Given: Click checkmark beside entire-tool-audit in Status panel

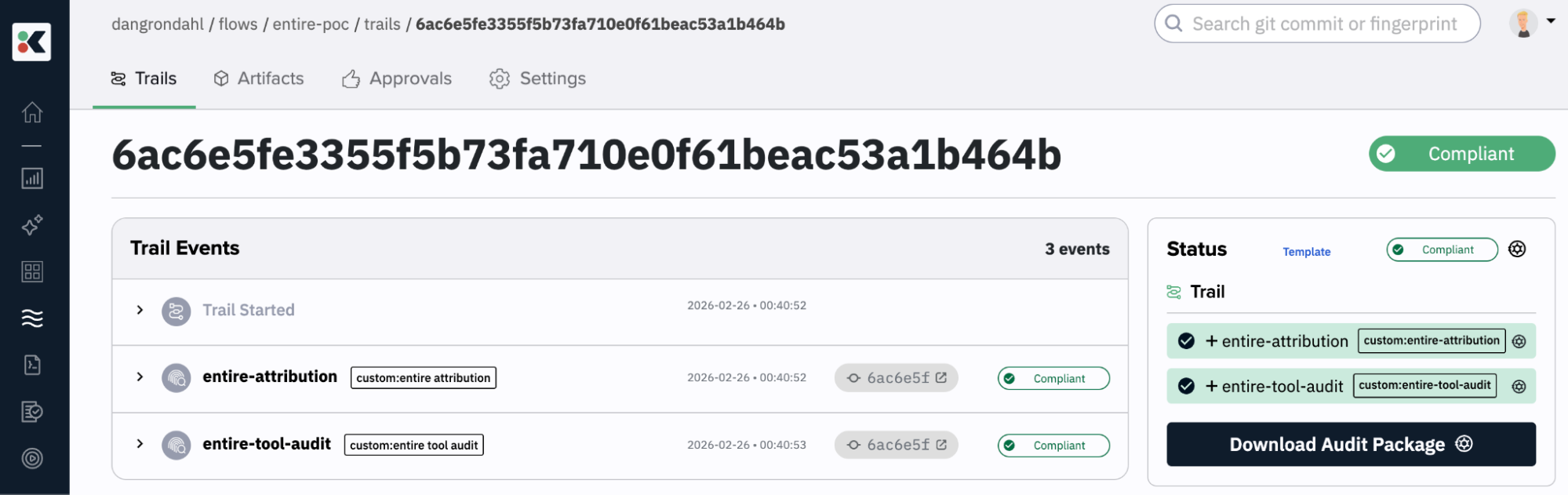Looking at the screenshot, I should pyautogui.click(x=1186, y=386).
